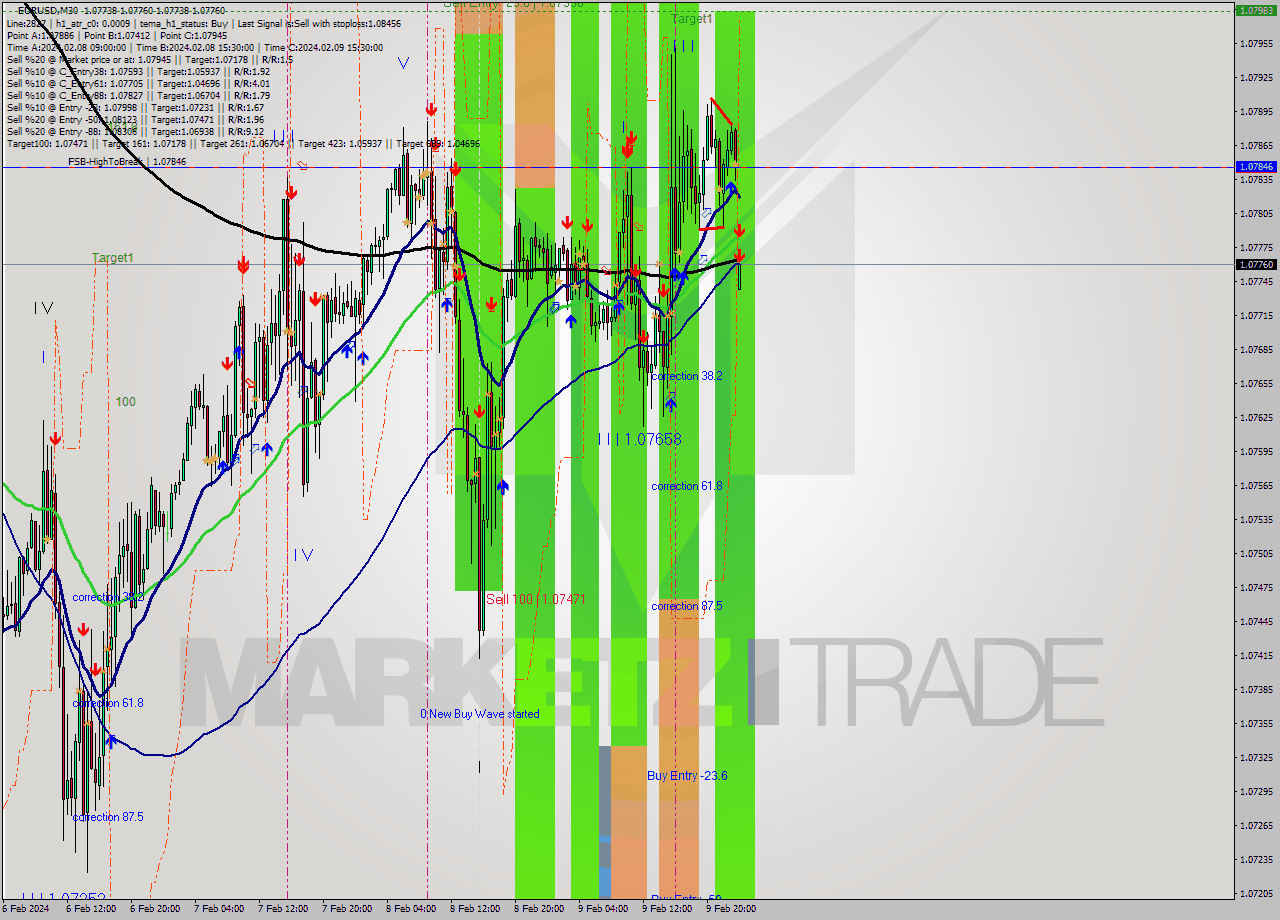The image size is (1280, 920).
Task: Click the 1.07805 price axis label
Action: point(1256,213)
